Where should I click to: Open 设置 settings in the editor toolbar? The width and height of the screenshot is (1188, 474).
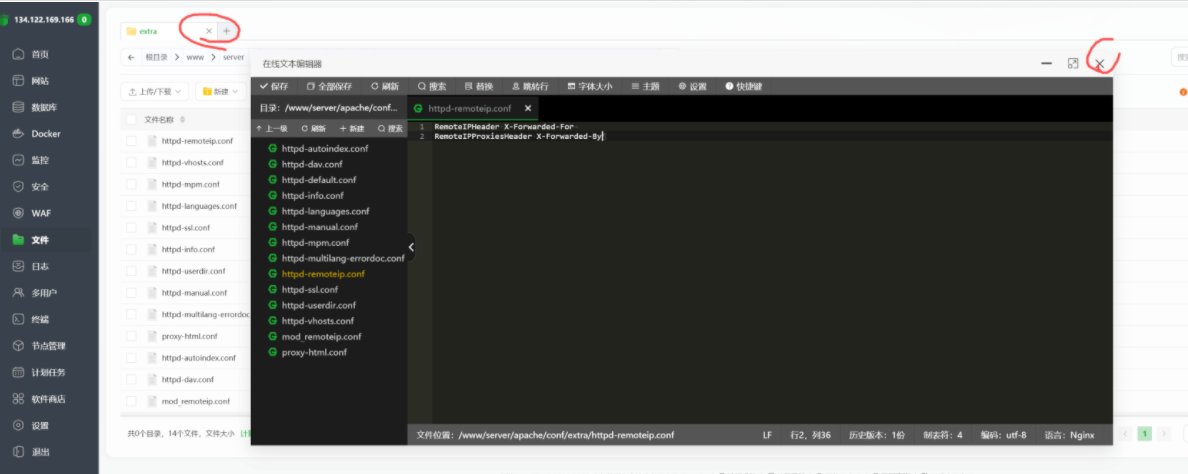pyautogui.click(x=692, y=86)
